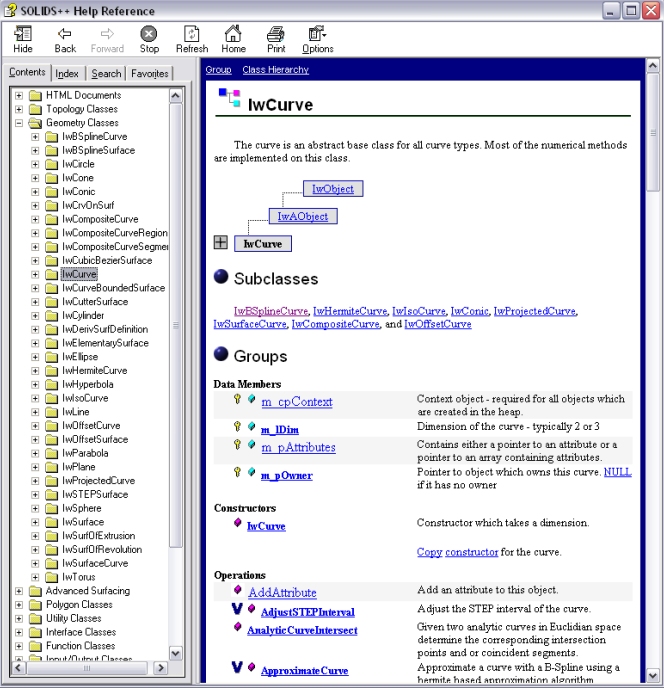
Task: Refresh the help page
Action: [x=191, y=34]
